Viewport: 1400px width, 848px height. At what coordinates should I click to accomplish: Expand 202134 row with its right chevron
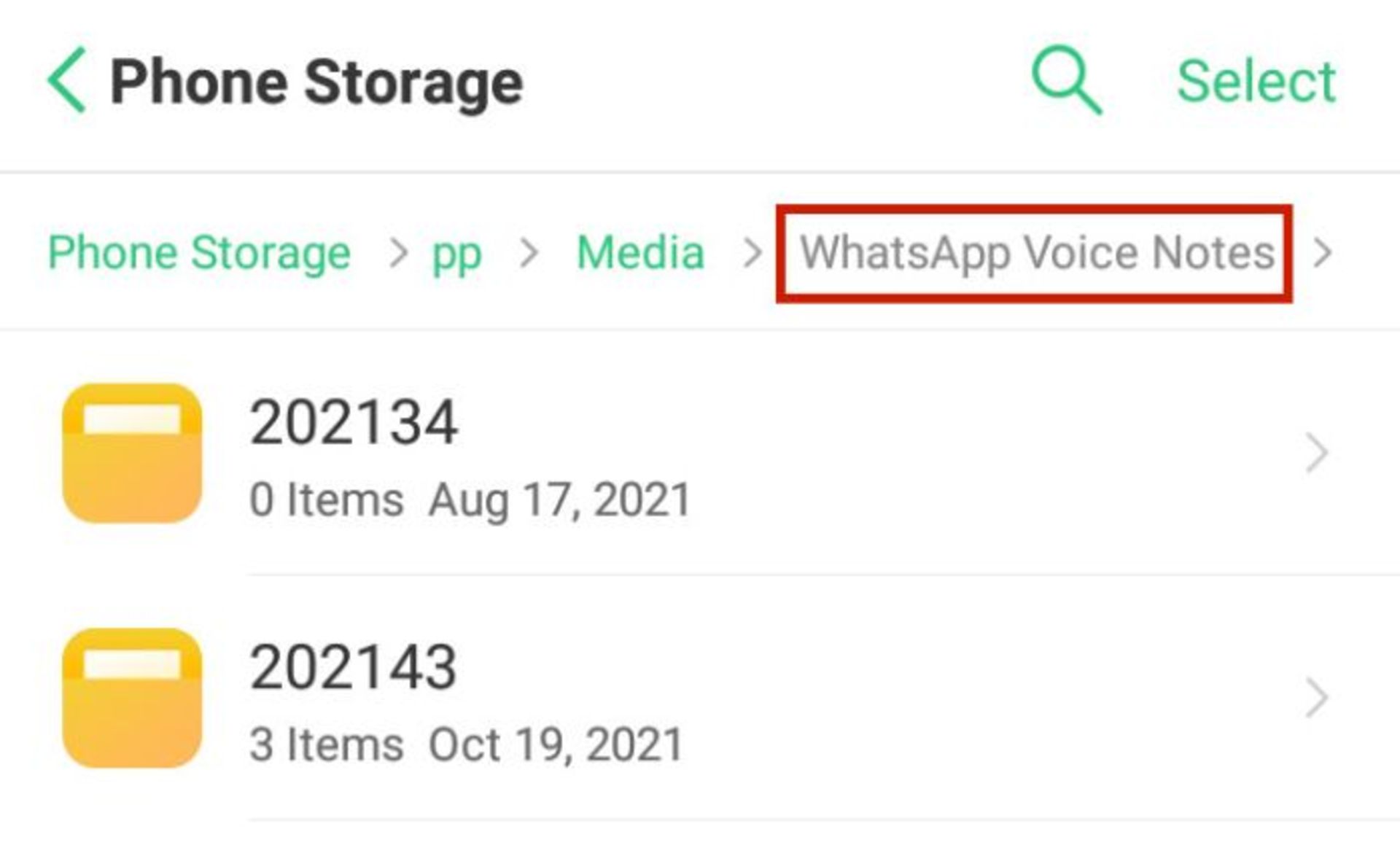[1316, 453]
